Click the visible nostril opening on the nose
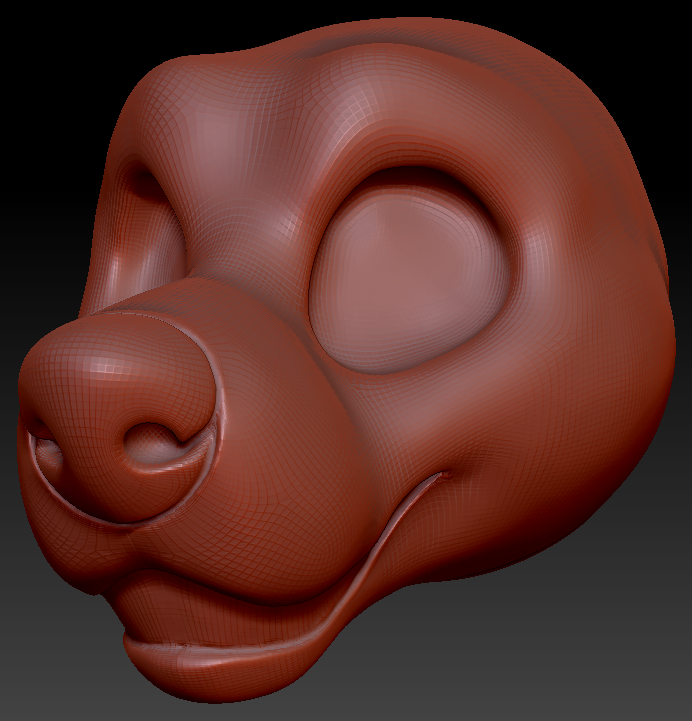This screenshot has height=721, width=692. coord(154,446)
